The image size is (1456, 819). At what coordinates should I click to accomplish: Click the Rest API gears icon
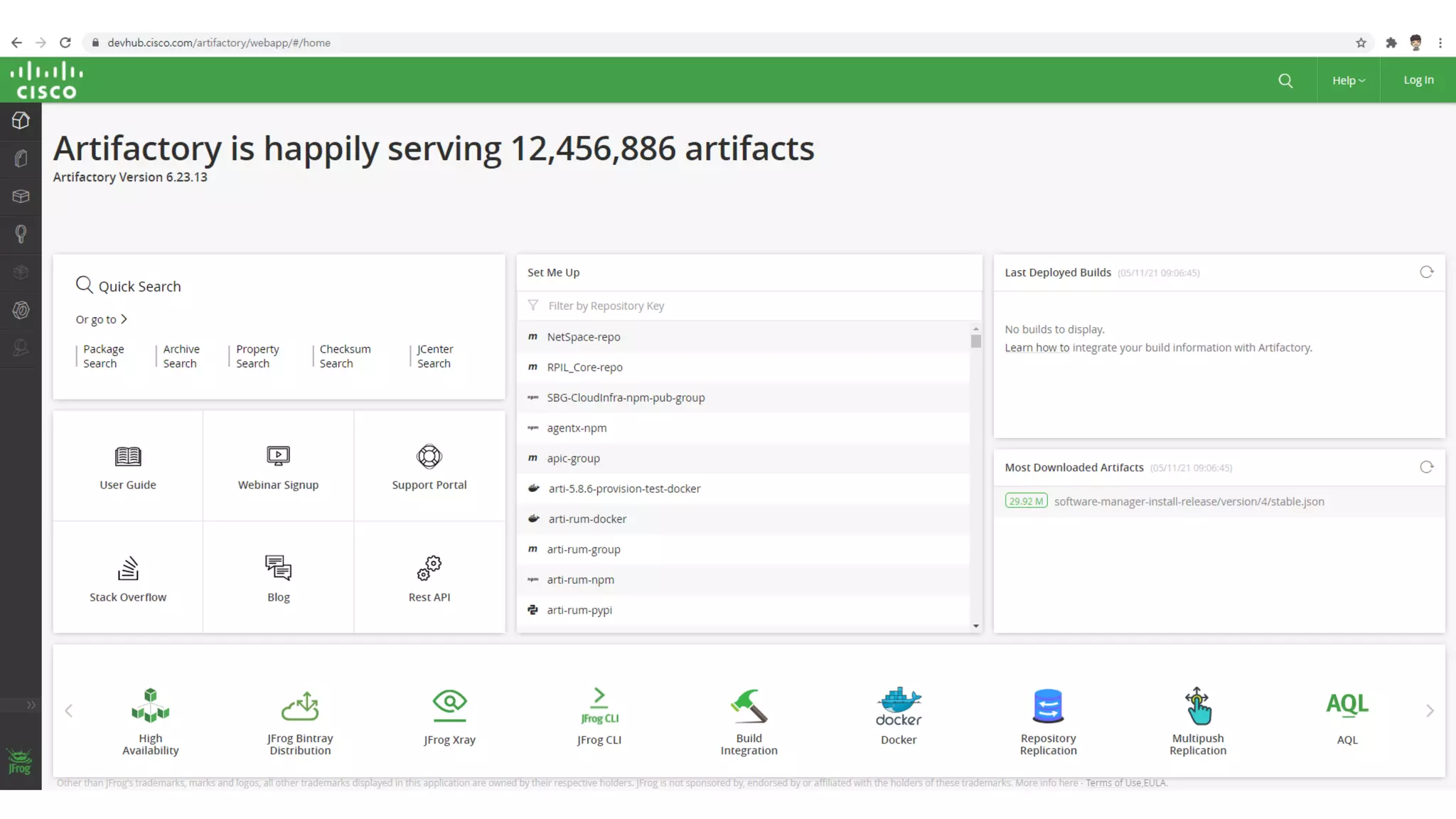(x=429, y=568)
